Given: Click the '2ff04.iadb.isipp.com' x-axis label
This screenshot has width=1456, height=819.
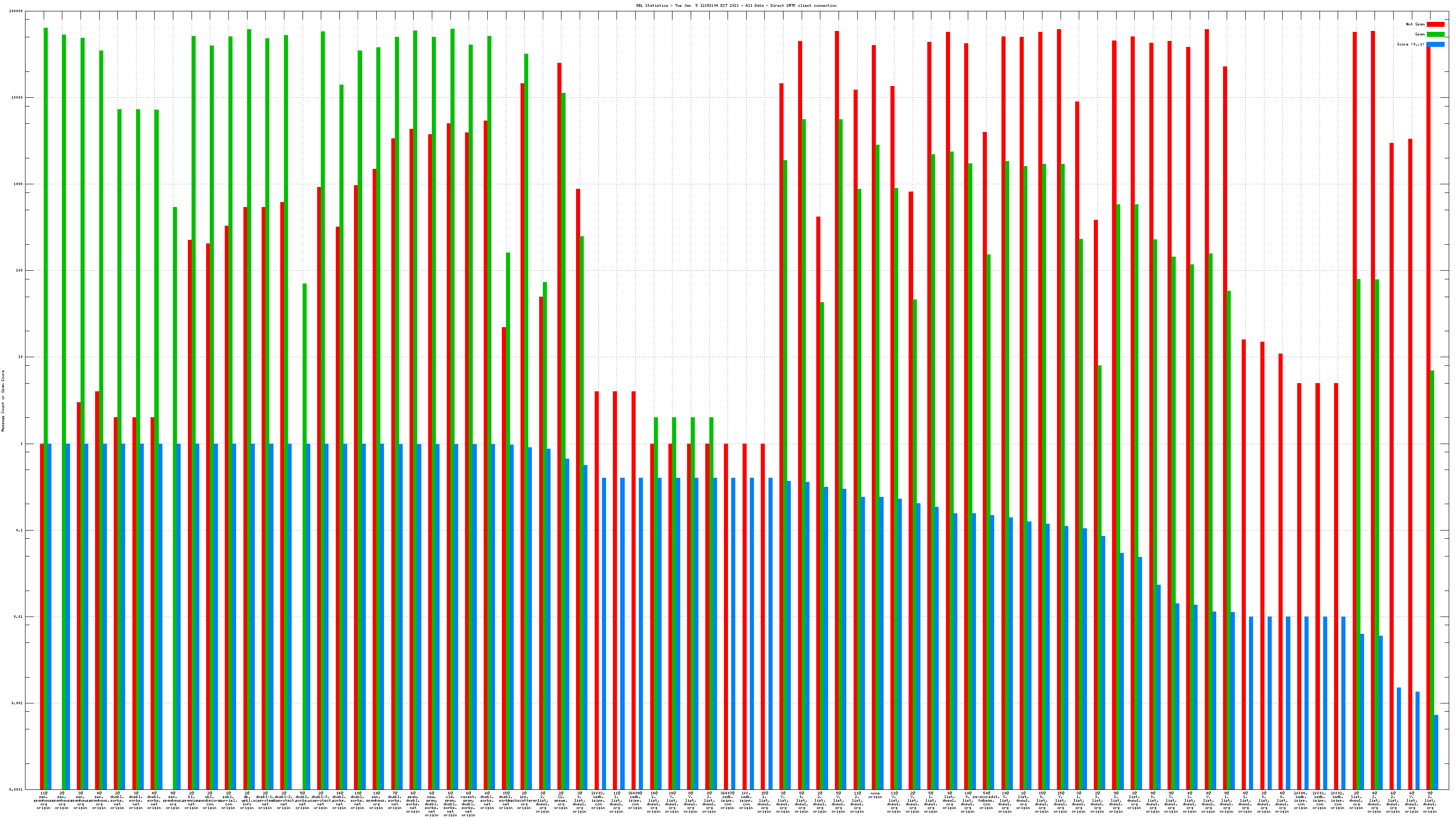Looking at the screenshot, I should tap(1300, 800).
